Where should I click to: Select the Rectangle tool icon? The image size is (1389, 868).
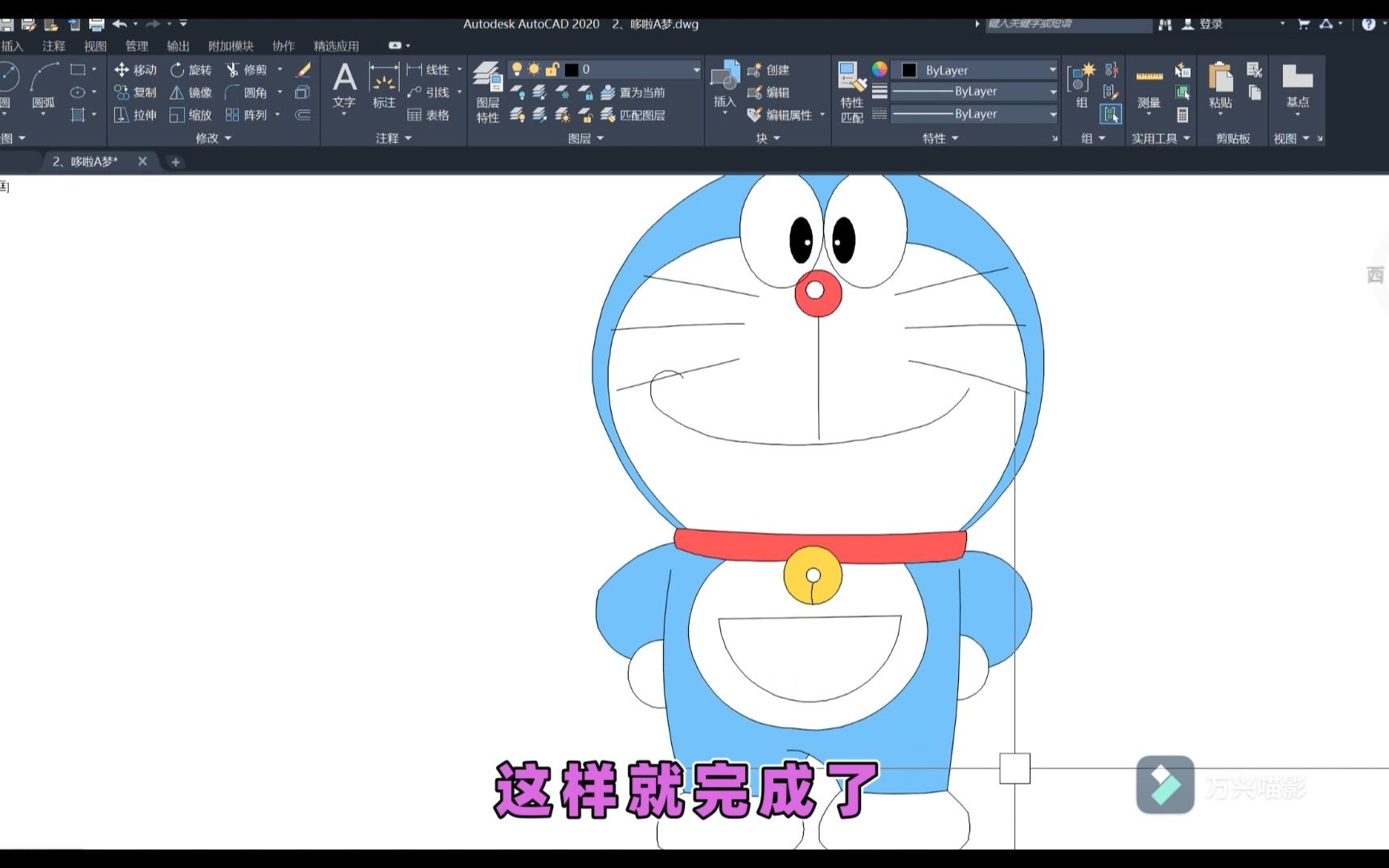pos(78,70)
